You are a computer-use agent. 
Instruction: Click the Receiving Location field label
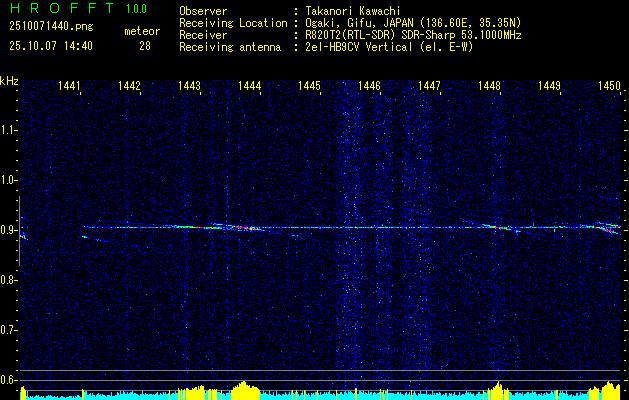[233, 23]
